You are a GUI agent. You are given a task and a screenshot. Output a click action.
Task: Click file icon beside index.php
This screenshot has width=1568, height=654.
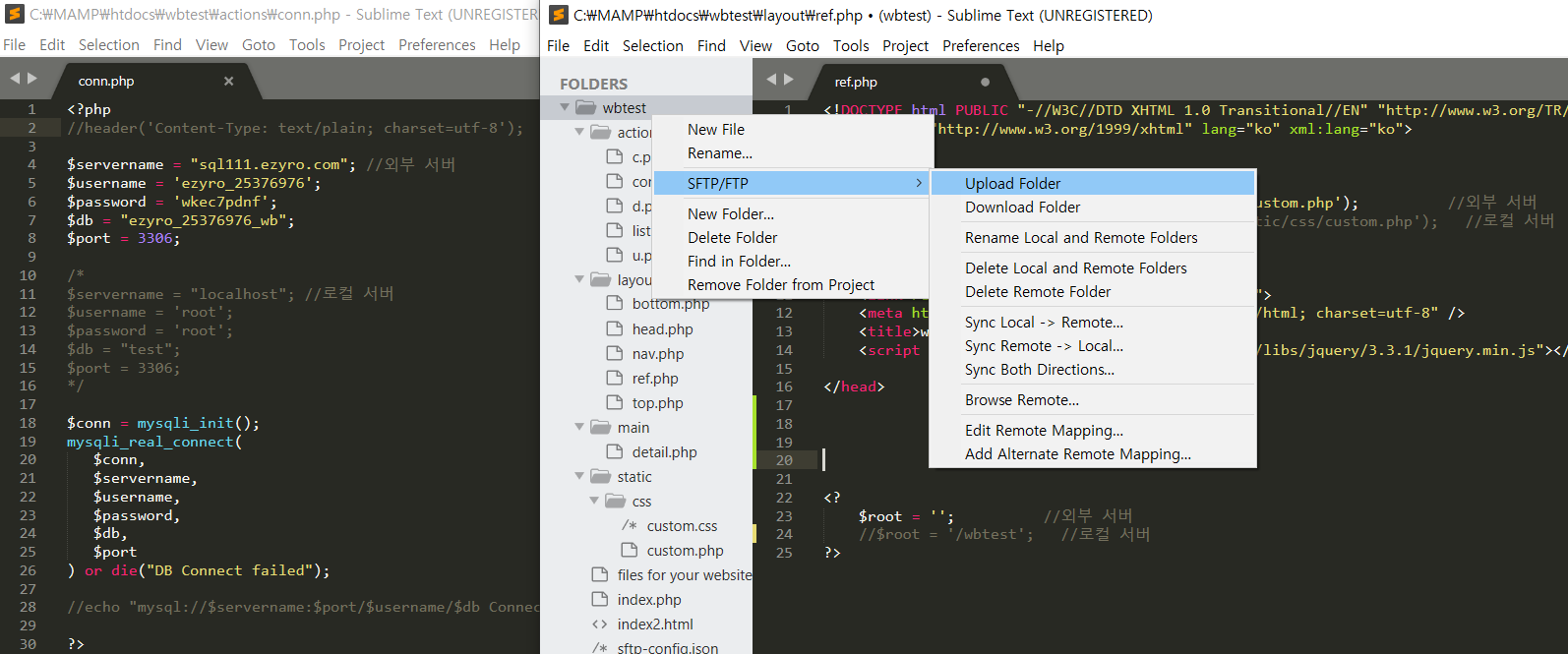point(600,599)
